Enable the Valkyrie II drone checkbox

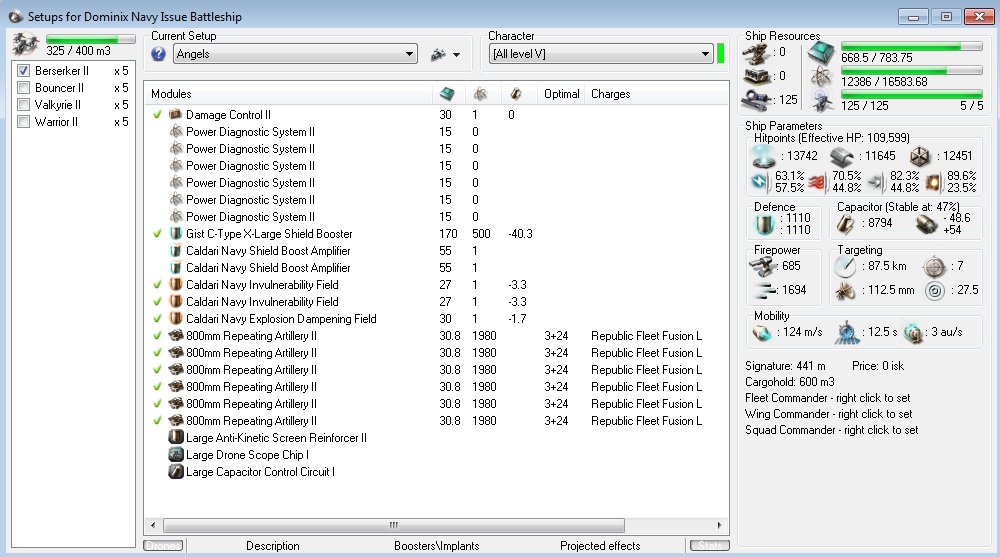24,105
